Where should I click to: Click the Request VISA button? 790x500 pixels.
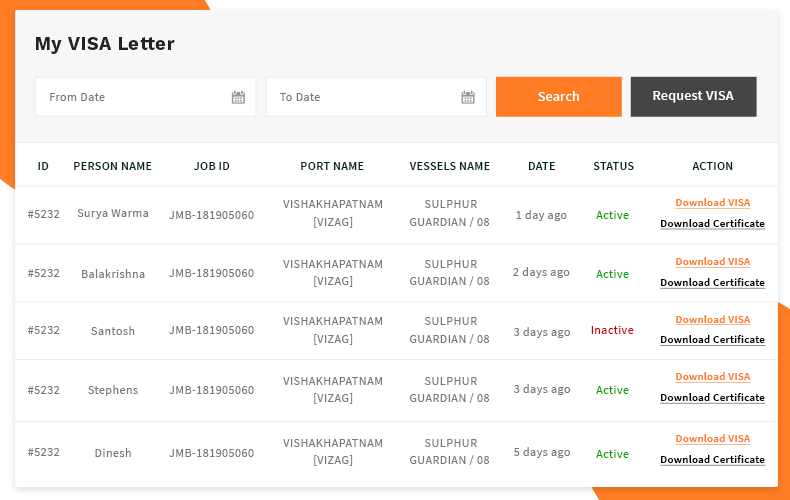(693, 96)
